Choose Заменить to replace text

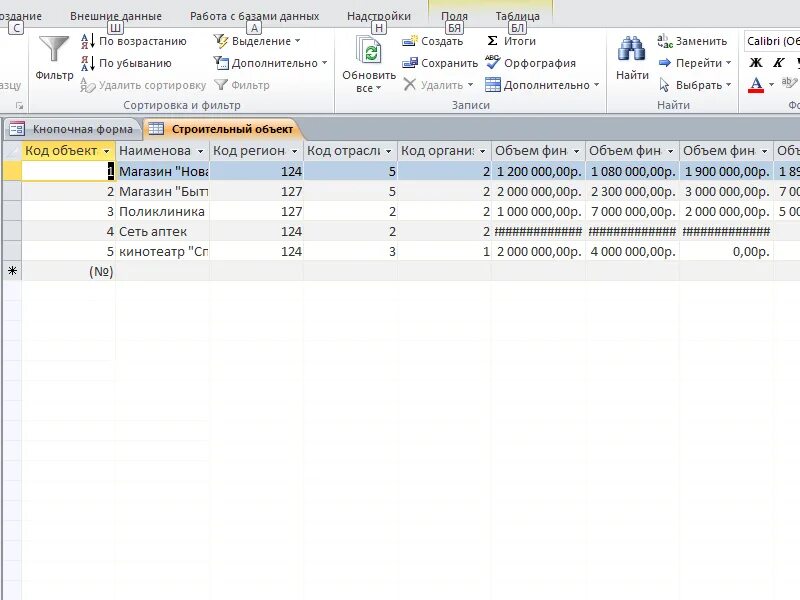[x=692, y=41]
